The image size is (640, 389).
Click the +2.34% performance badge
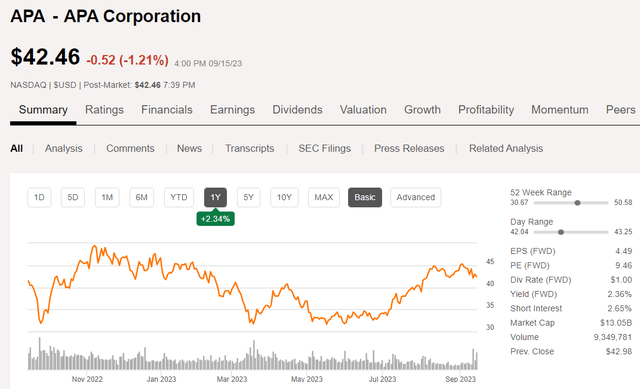216,219
